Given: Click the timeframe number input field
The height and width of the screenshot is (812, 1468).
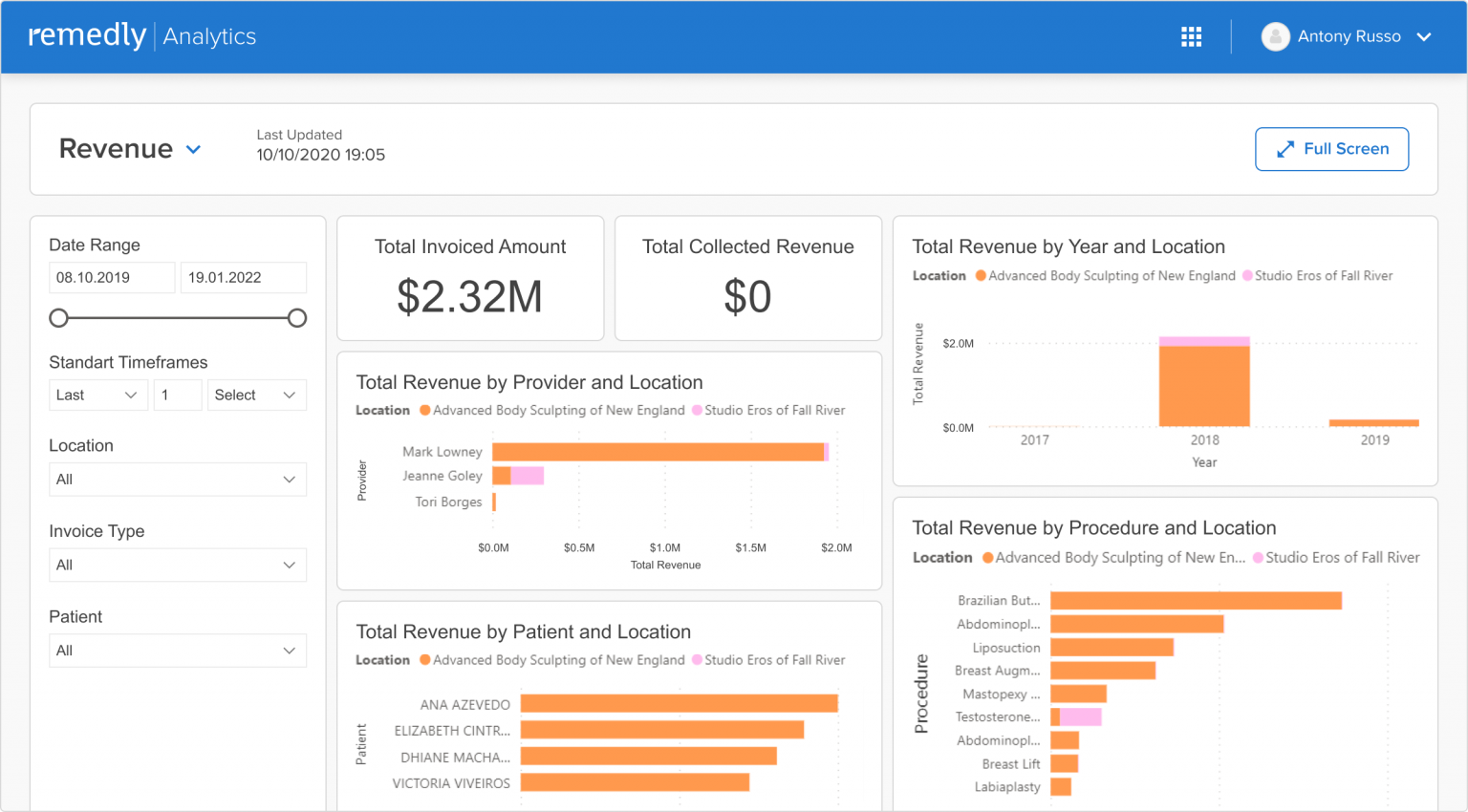Looking at the screenshot, I should tap(178, 395).
